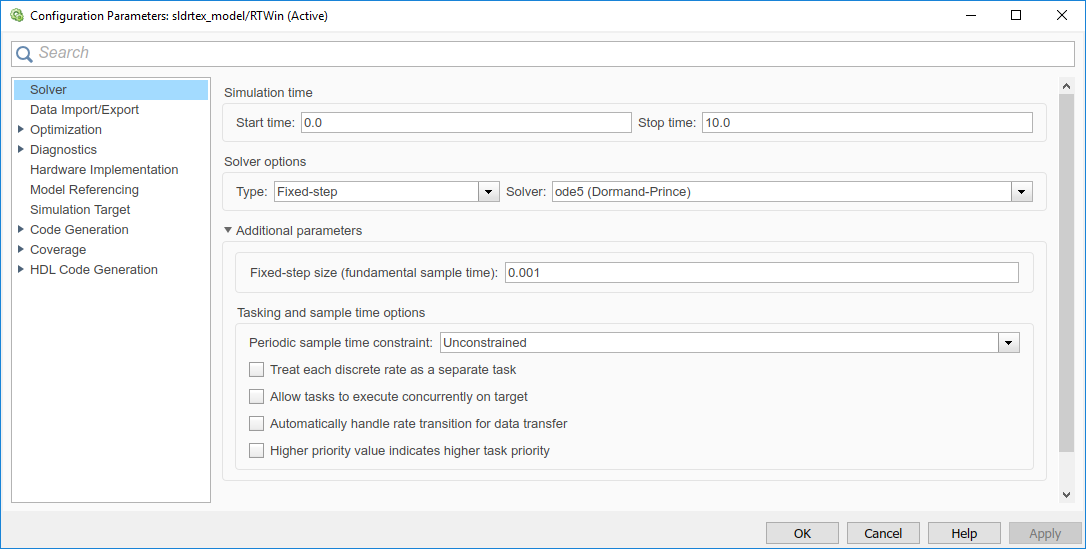Click the Cancel button
Viewport: 1086px width, 549px height.
(883, 533)
